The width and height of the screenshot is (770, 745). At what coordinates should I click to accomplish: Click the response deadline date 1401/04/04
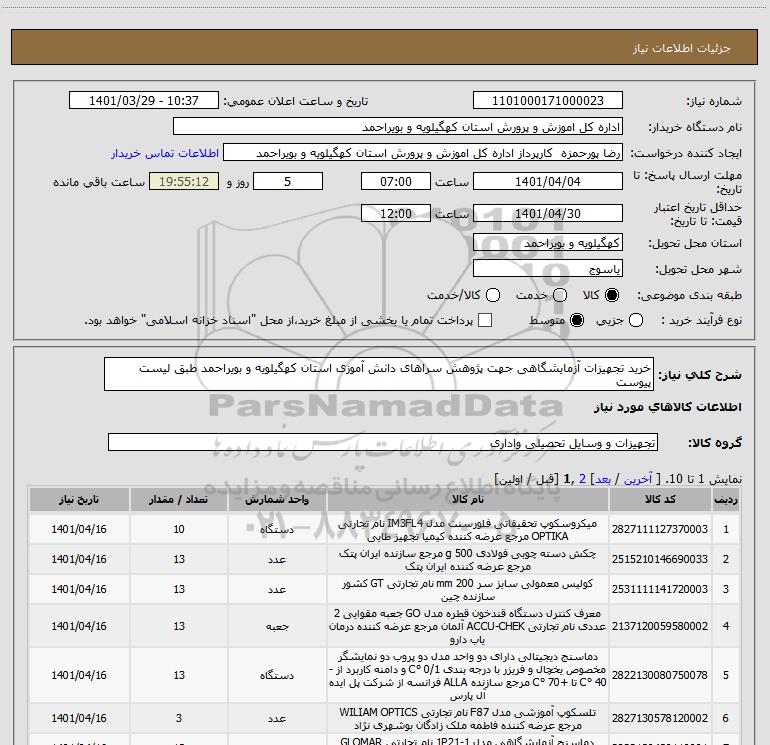pyautogui.click(x=548, y=182)
